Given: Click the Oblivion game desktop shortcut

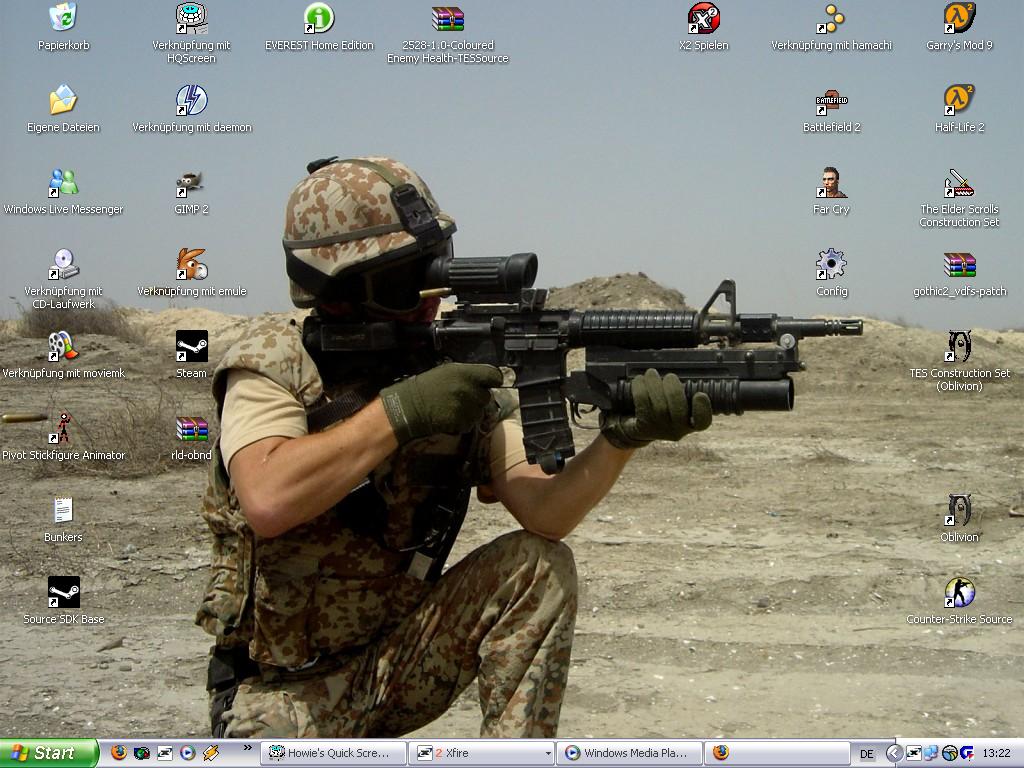Looking at the screenshot, I should click(959, 511).
